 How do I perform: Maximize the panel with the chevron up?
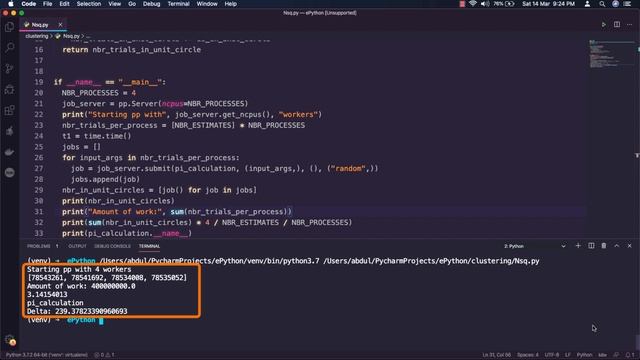tap(617, 246)
